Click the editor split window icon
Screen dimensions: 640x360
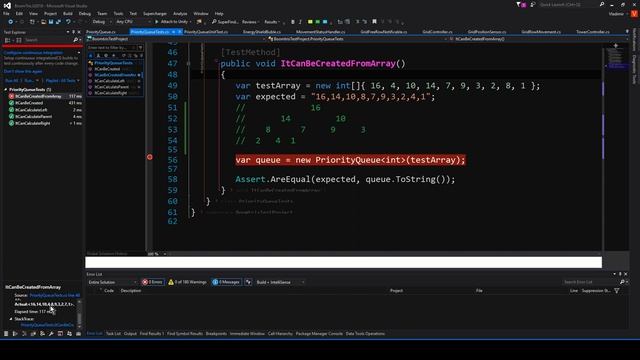(616, 45)
